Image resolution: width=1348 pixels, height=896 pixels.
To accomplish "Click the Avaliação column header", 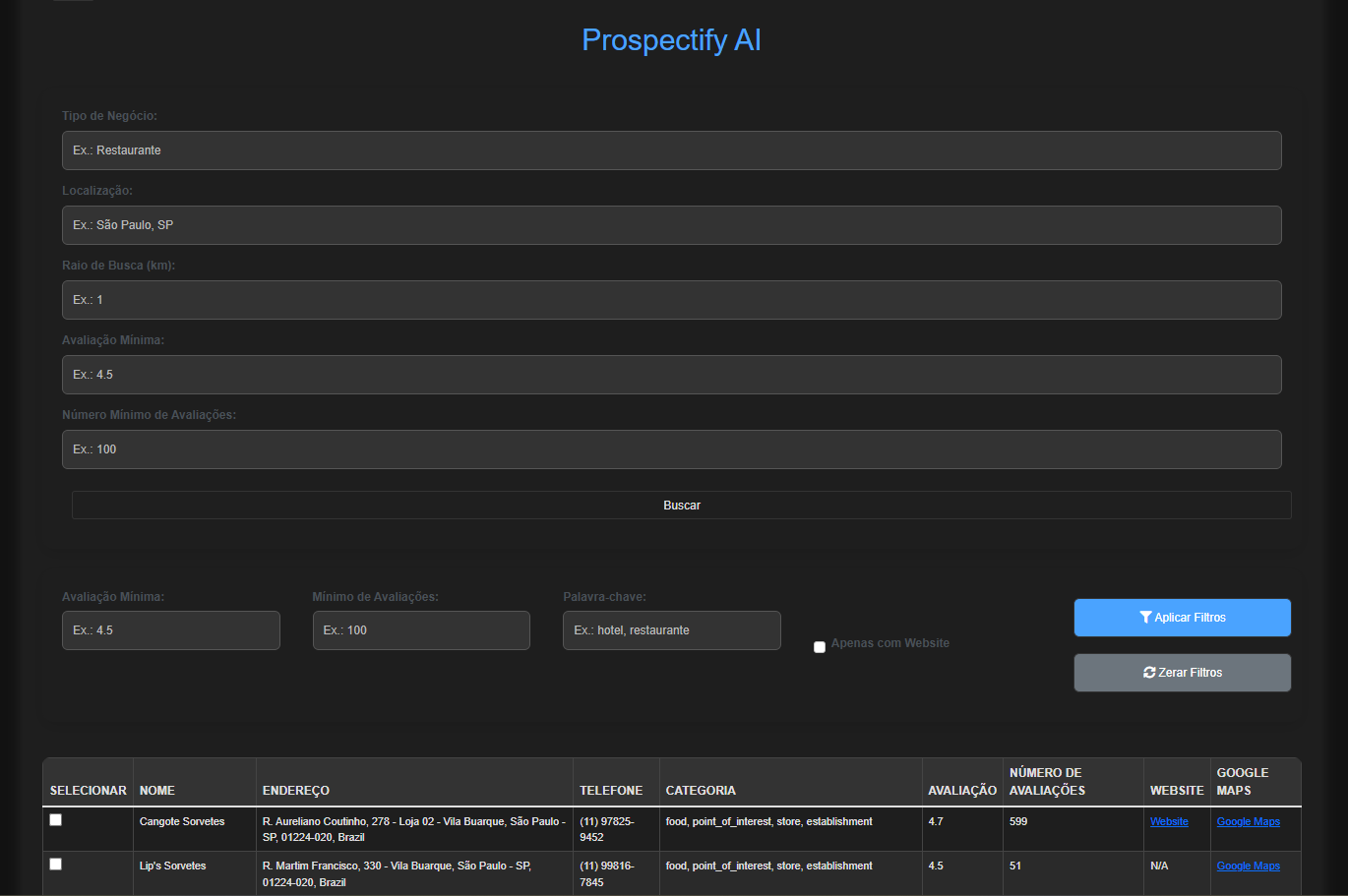I will click(x=961, y=791).
